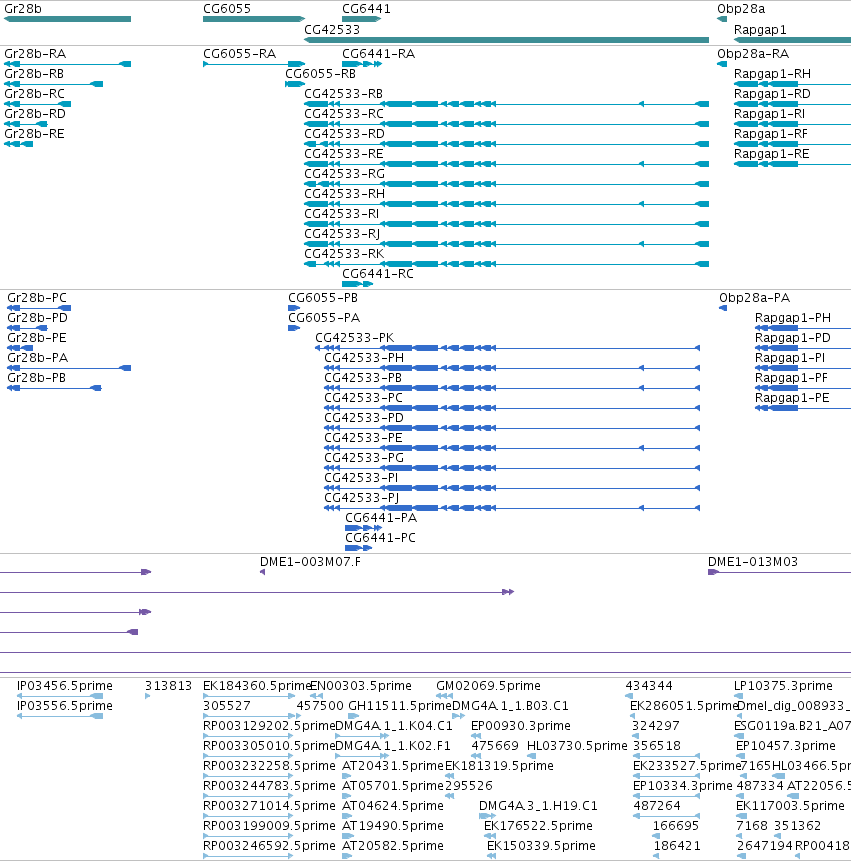Select transcript CG6441-RA

378,54
